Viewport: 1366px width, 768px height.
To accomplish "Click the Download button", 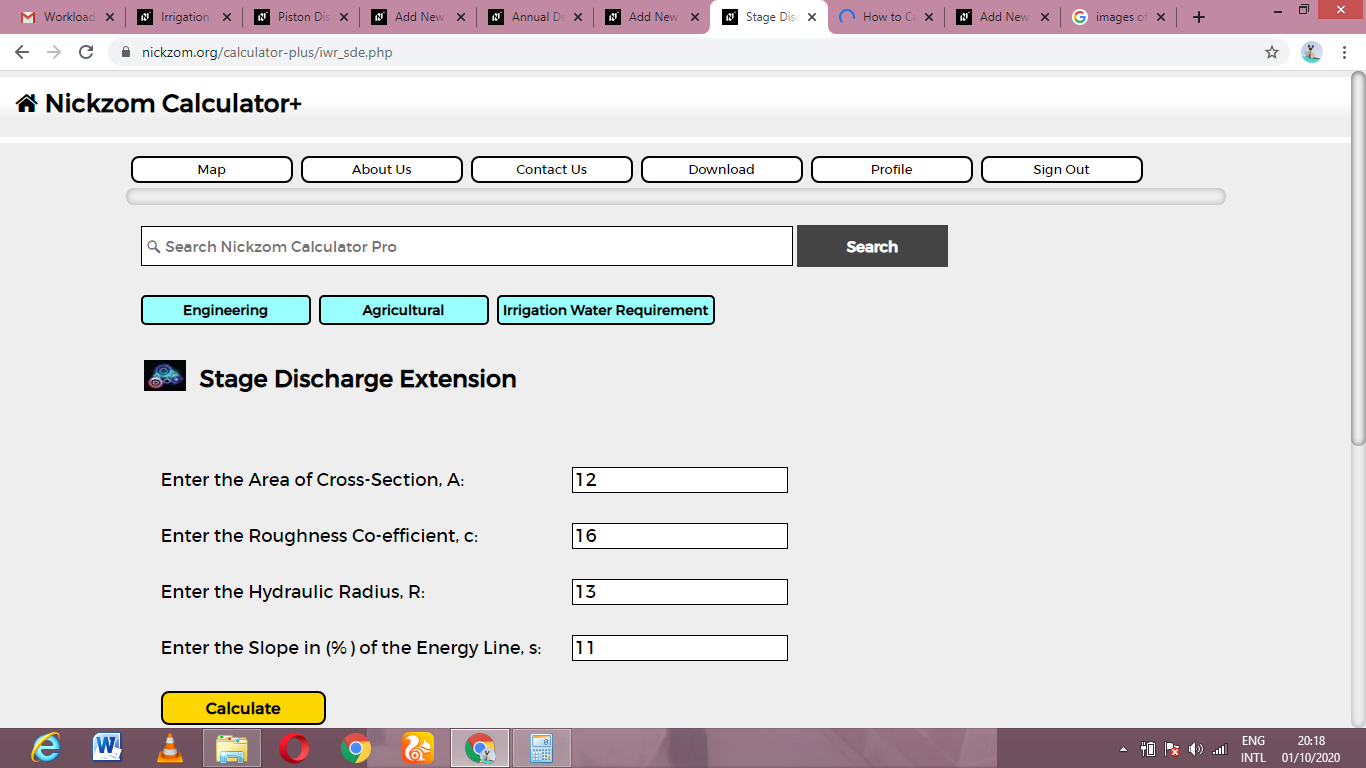I will tap(722, 169).
